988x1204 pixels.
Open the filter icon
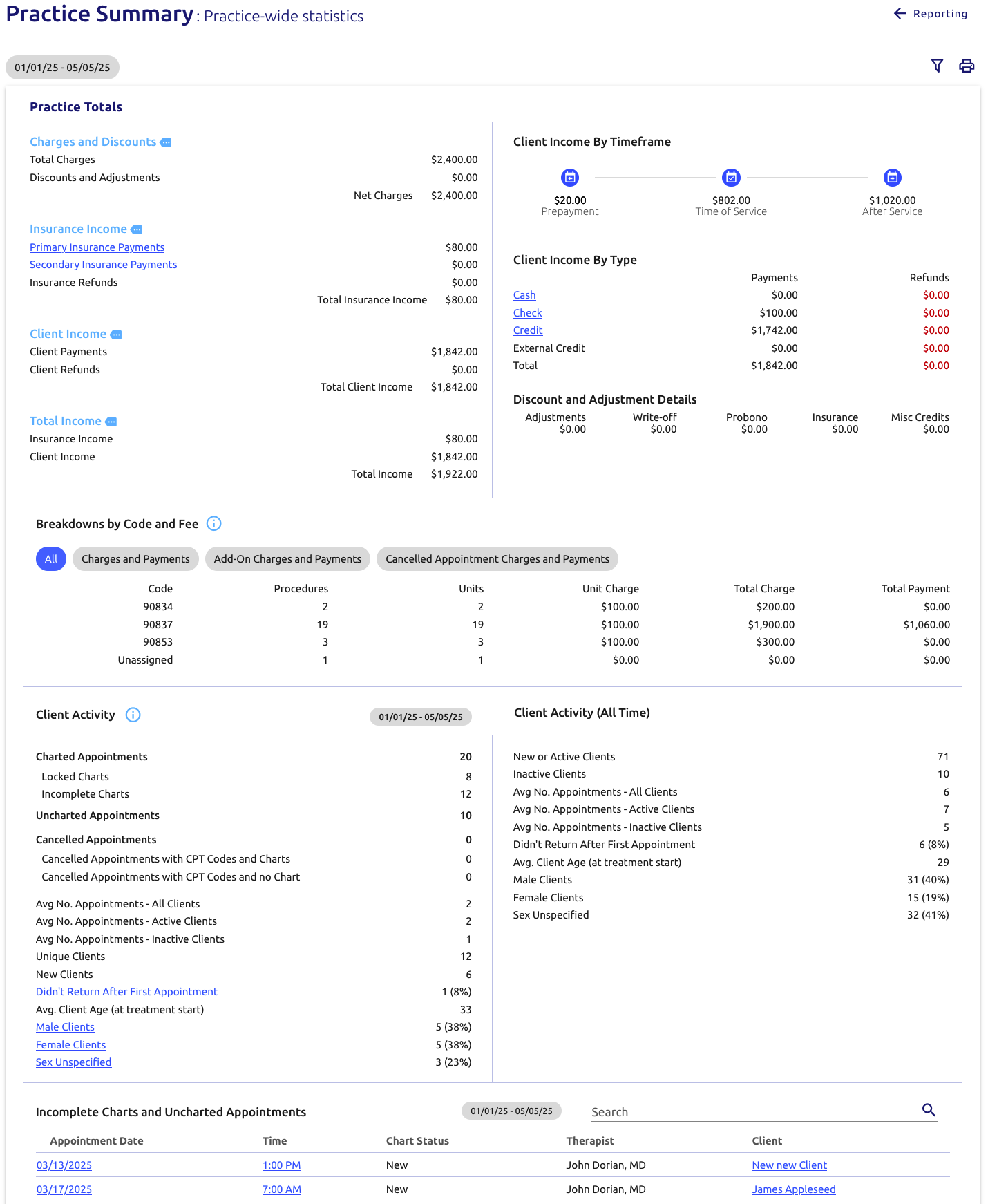[937, 66]
